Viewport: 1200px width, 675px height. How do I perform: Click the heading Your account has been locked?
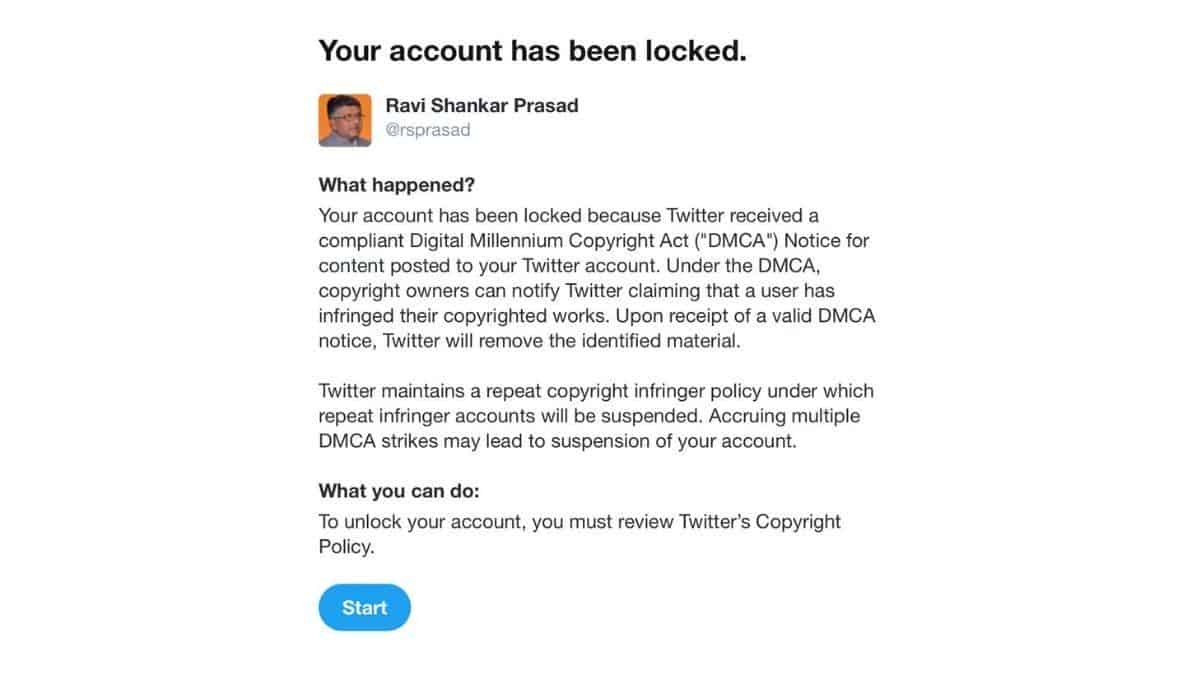pyautogui.click(x=530, y=50)
